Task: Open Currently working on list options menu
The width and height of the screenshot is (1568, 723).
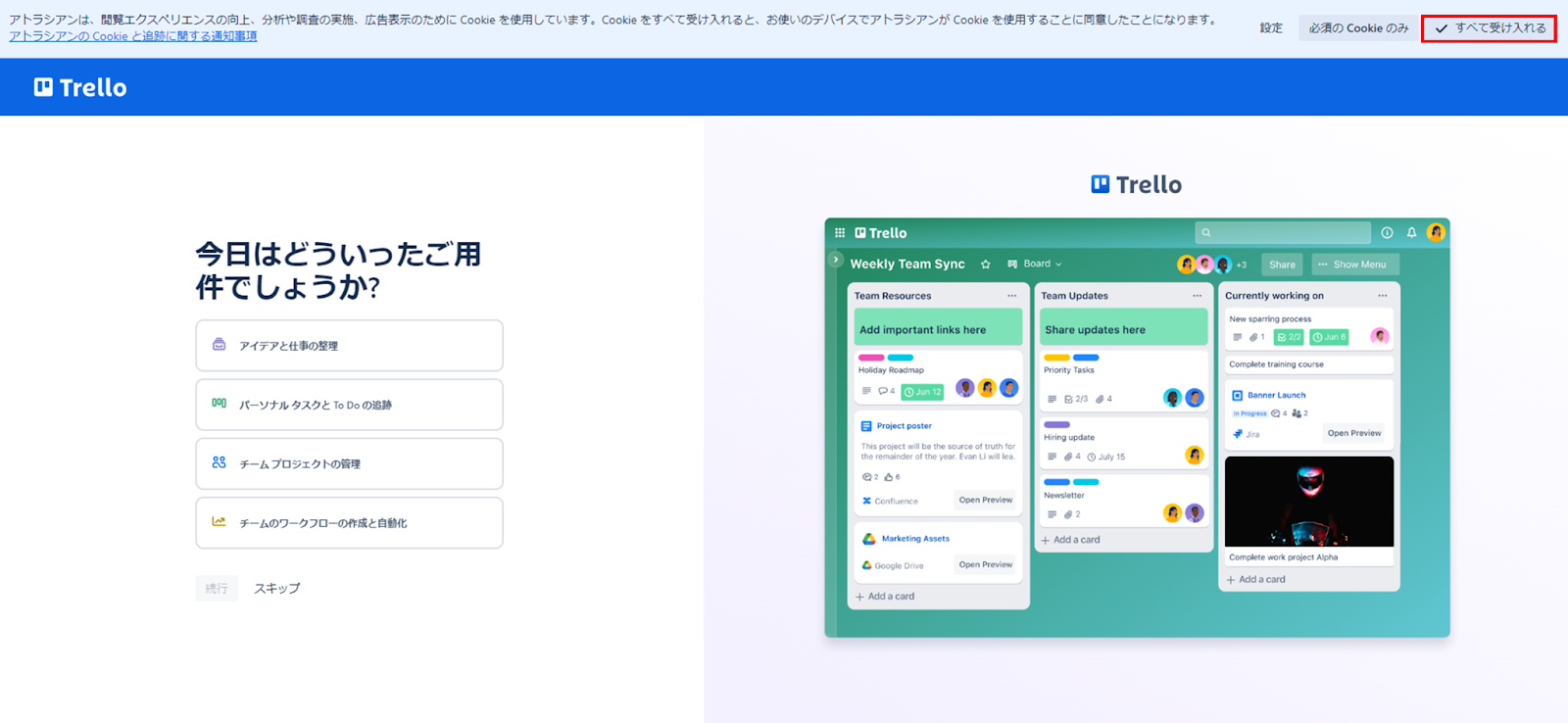Action: tap(1383, 296)
